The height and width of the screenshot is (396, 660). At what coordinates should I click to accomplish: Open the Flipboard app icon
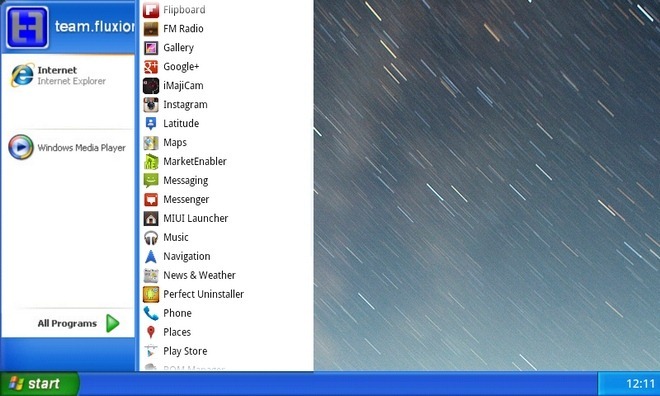pos(151,10)
